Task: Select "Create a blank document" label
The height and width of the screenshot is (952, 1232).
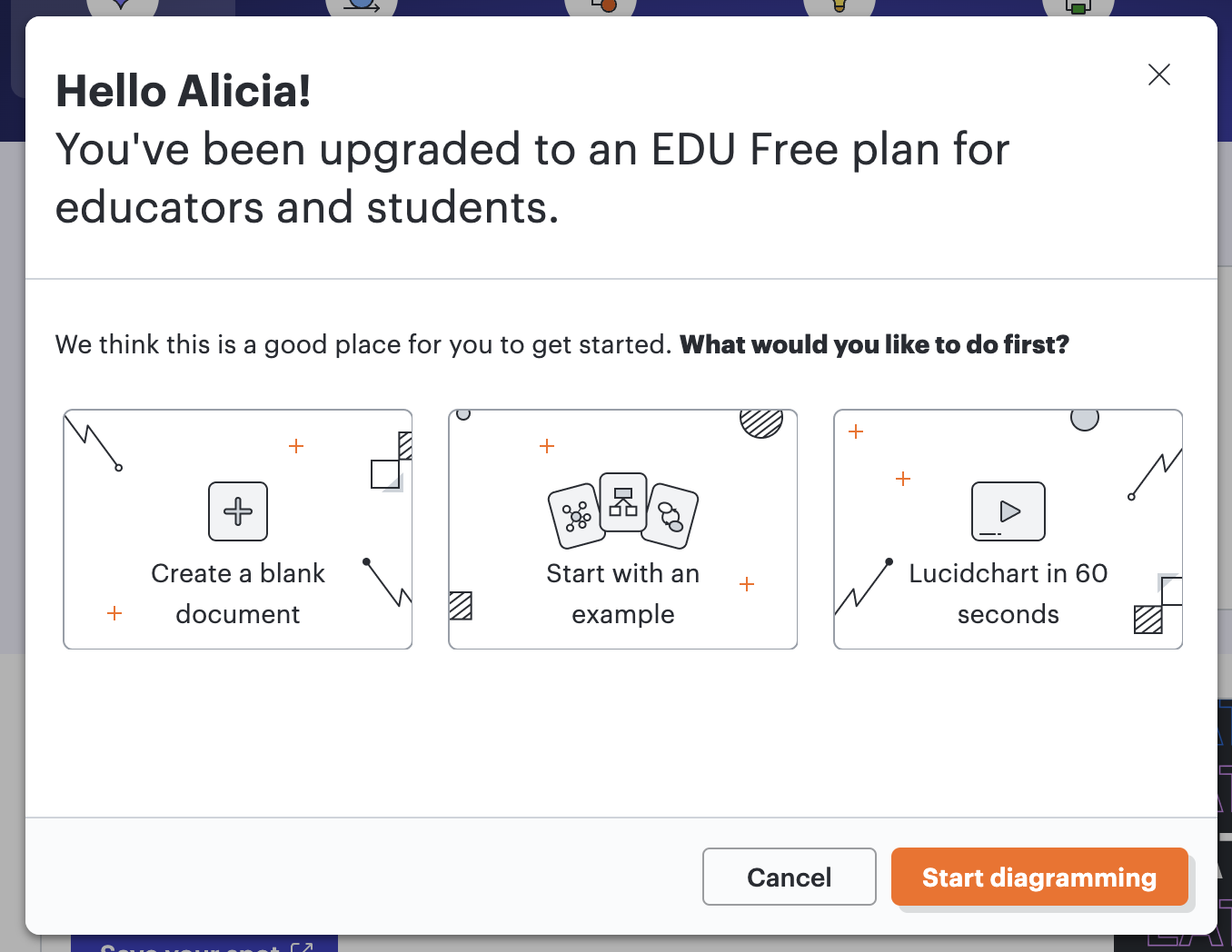Action: pos(238,593)
